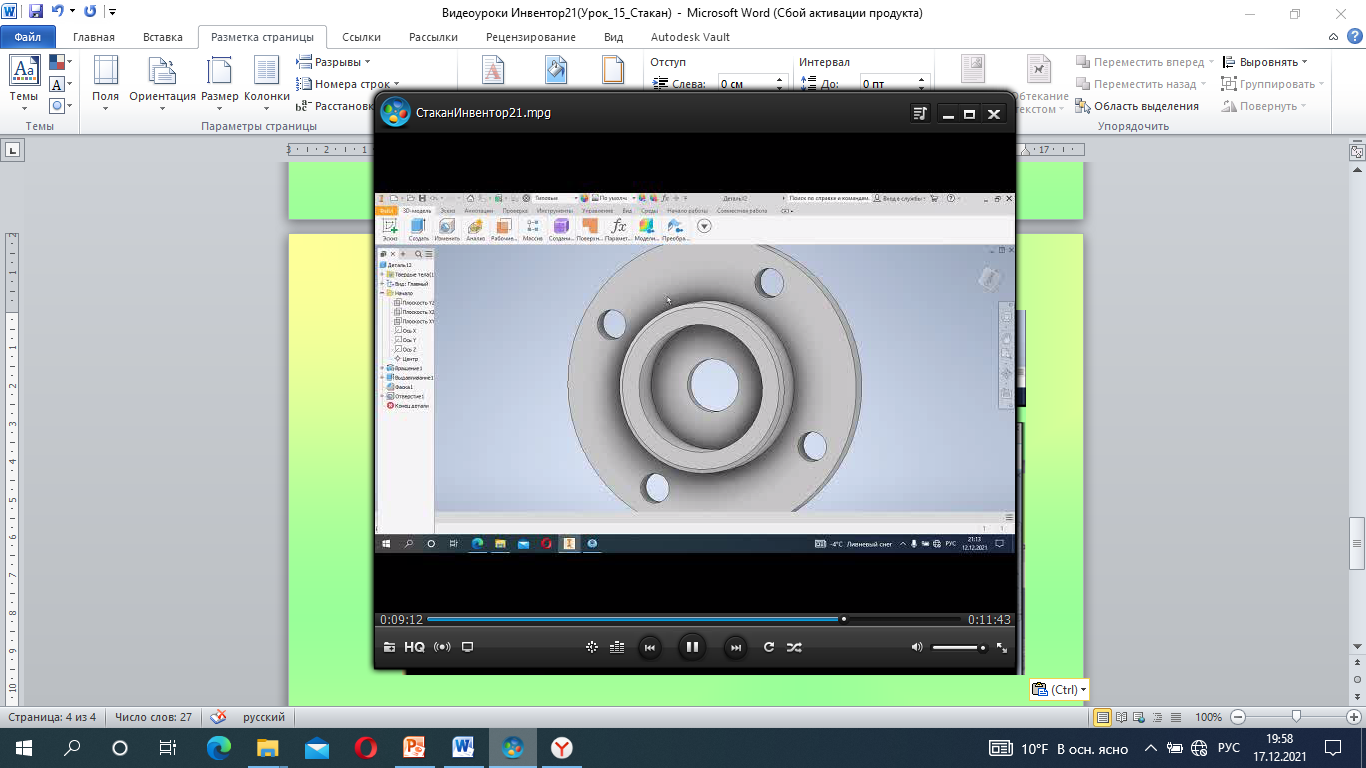Open the Paste Options (Ctrl) button

click(1058, 689)
